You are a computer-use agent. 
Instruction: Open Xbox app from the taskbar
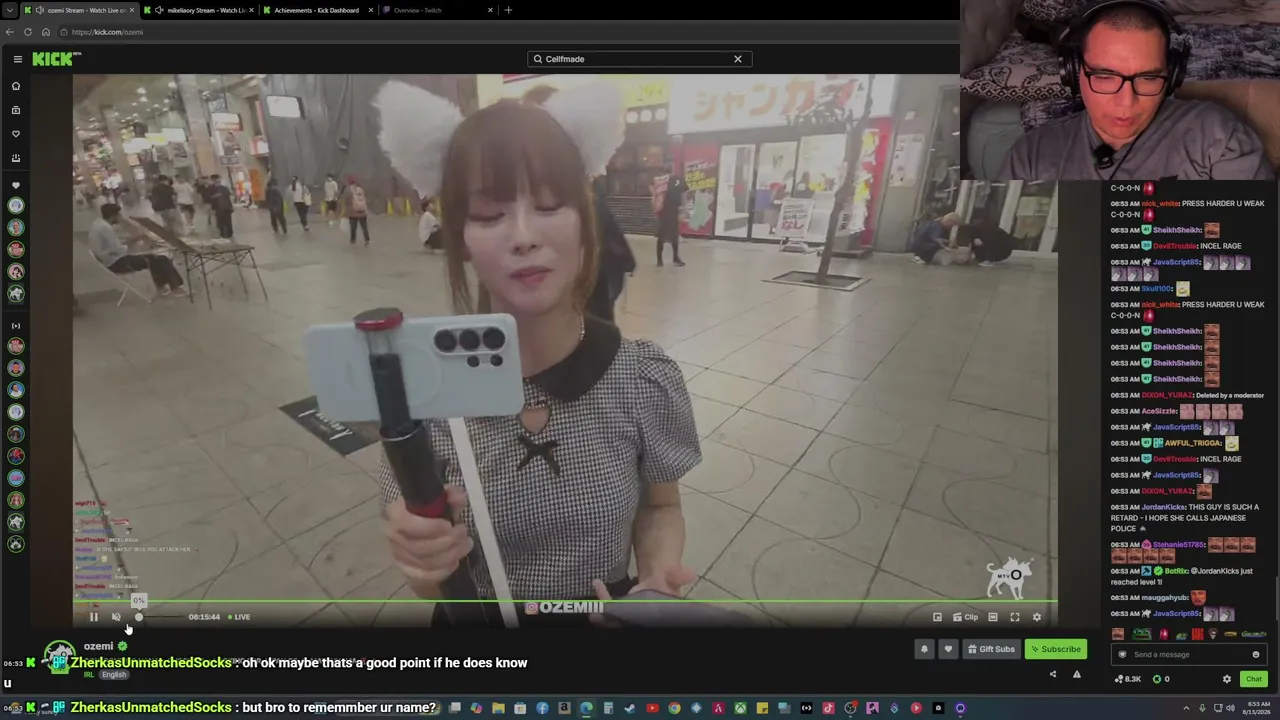click(x=740, y=709)
